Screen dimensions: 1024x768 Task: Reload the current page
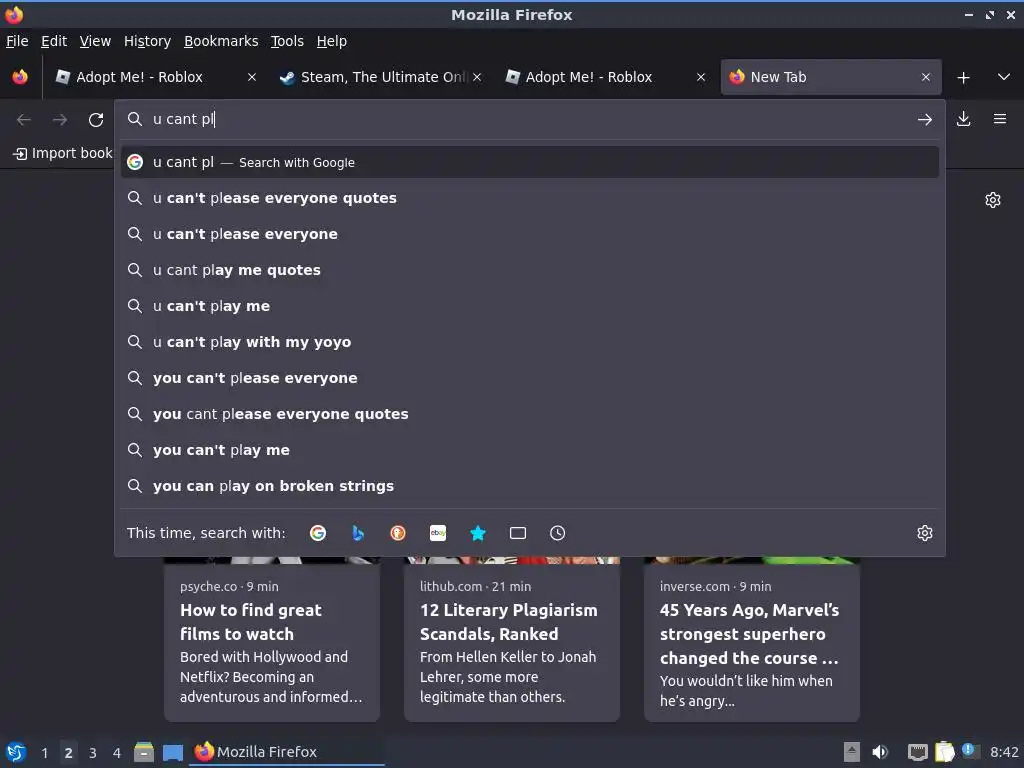pyautogui.click(x=96, y=120)
